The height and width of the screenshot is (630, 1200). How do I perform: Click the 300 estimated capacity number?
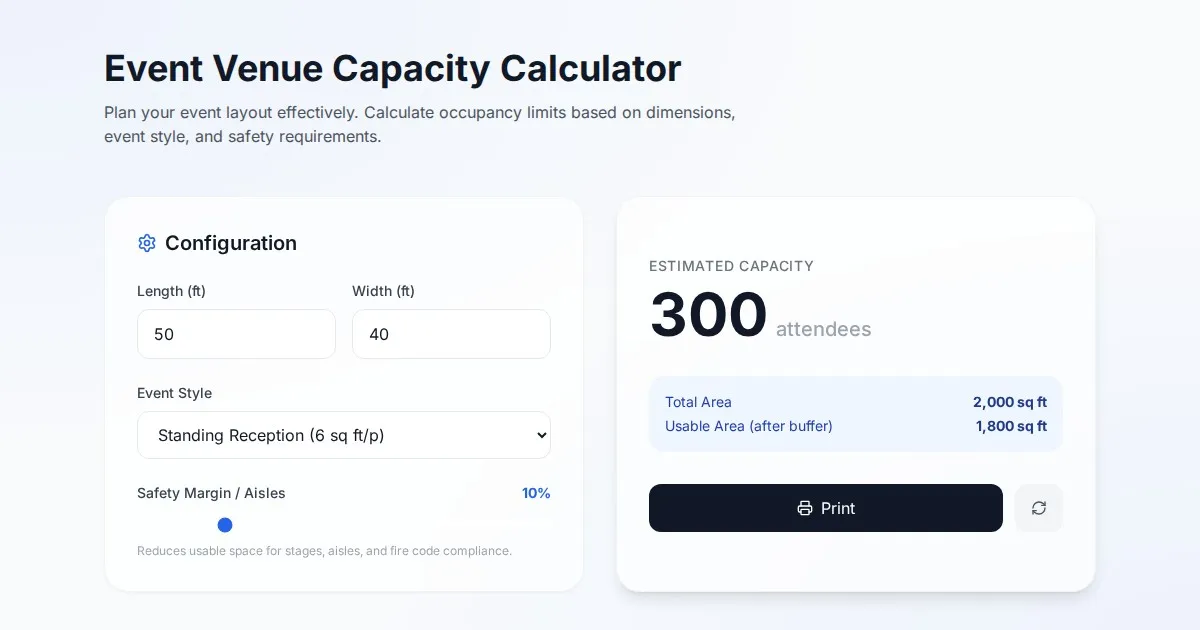pos(708,315)
